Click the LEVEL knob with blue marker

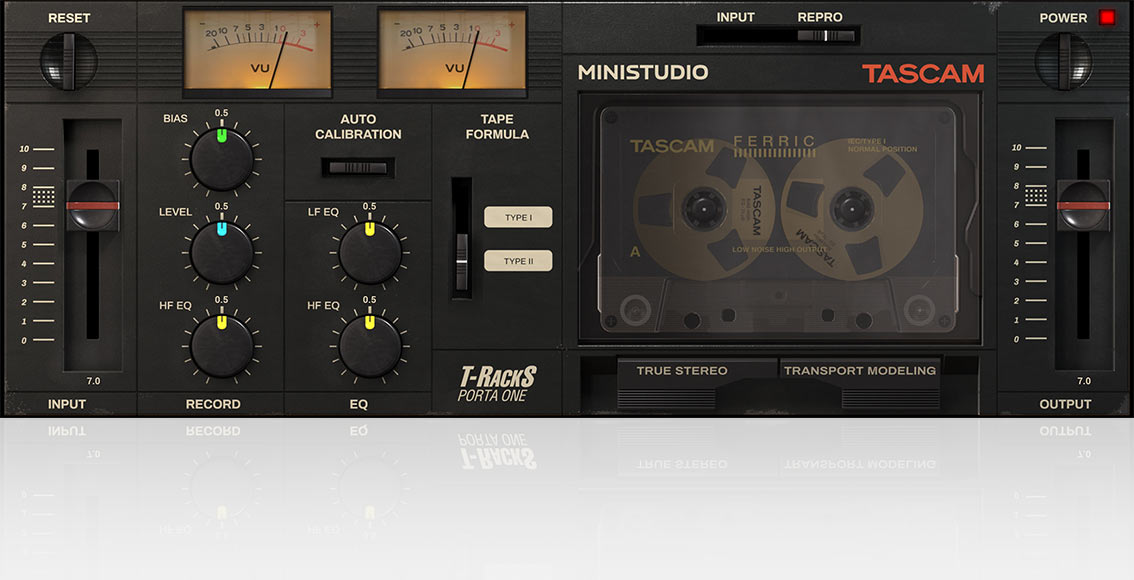[x=221, y=252]
